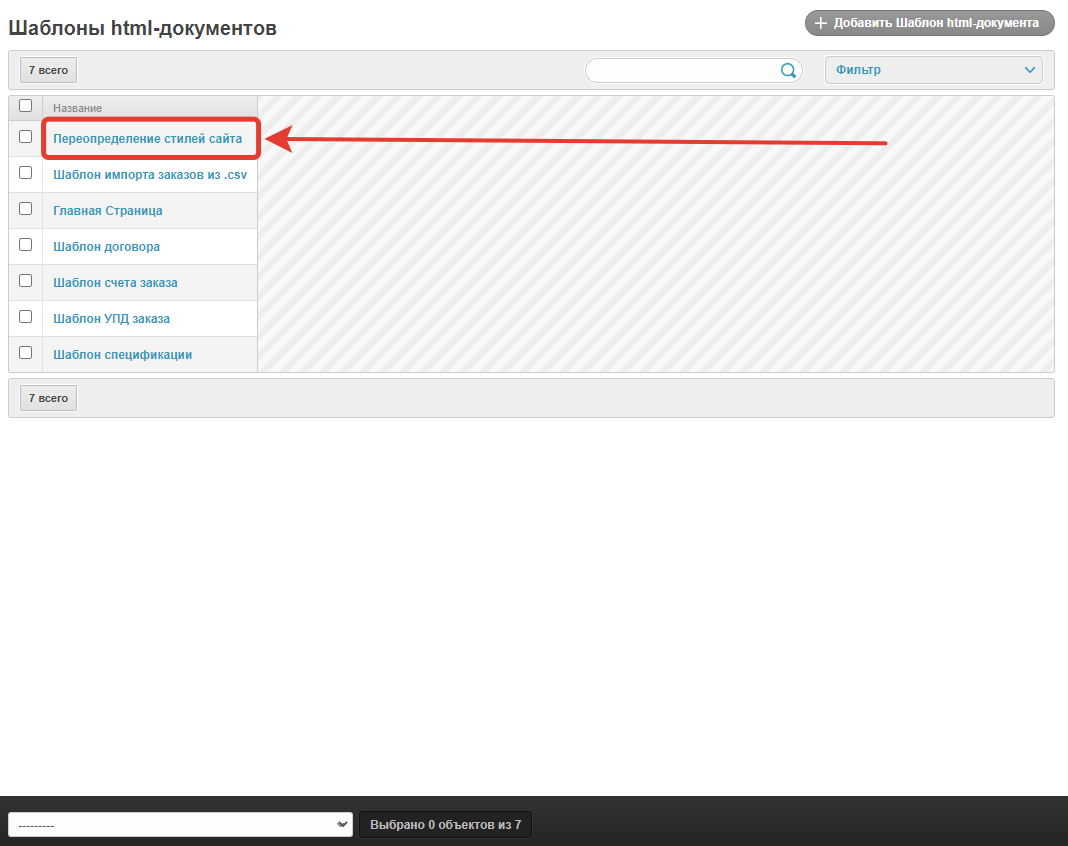Open the Фильтр dropdown
This screenshot has width=1068, height=846.
(933, 70)
